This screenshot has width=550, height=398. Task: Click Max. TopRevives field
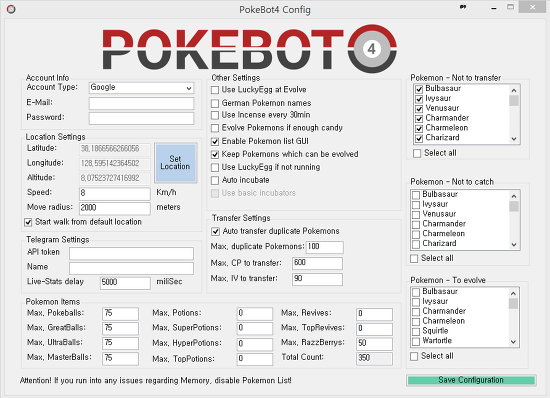click(374, 329)
